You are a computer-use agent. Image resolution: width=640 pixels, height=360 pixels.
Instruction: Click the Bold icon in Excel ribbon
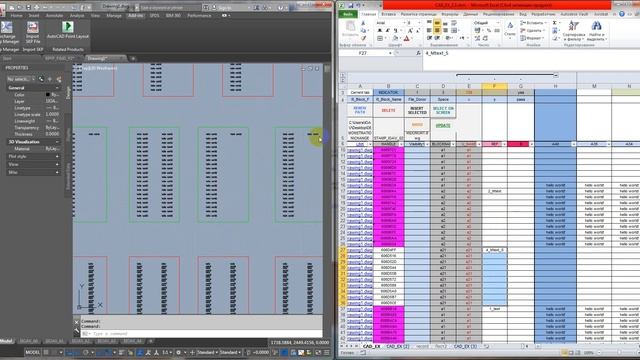pyautogui.click(x=380, y=31)
